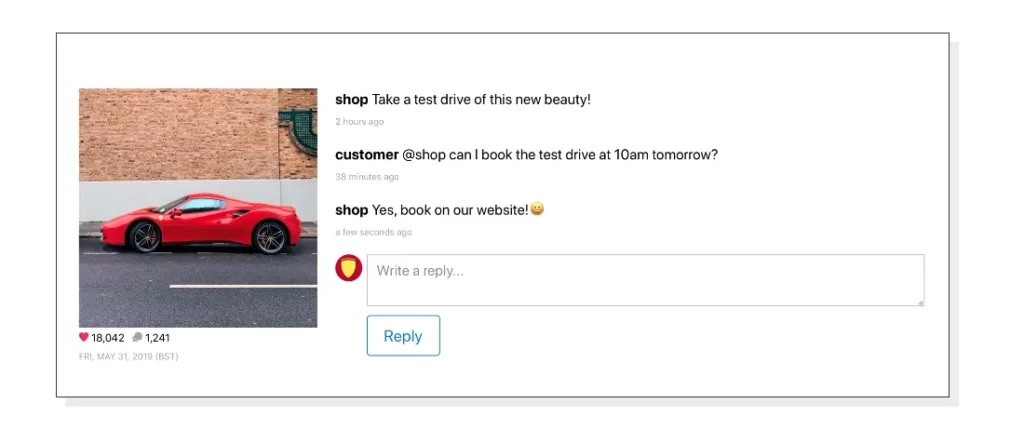1024x444 pixels.
Task: Click the 'Take a test drive of this new beauty!' caption
Action: pyautogui.click(x=481, y=100)
